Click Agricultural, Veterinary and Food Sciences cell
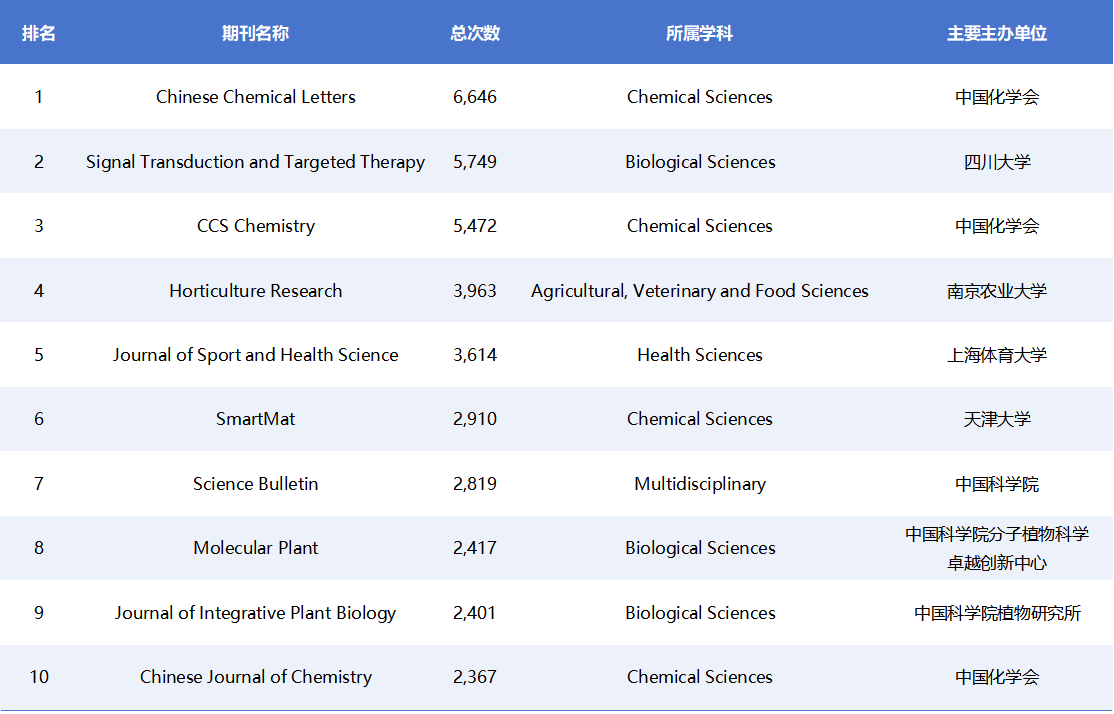The width and height of the screenshot is (1114, 714). coord(699,291)
